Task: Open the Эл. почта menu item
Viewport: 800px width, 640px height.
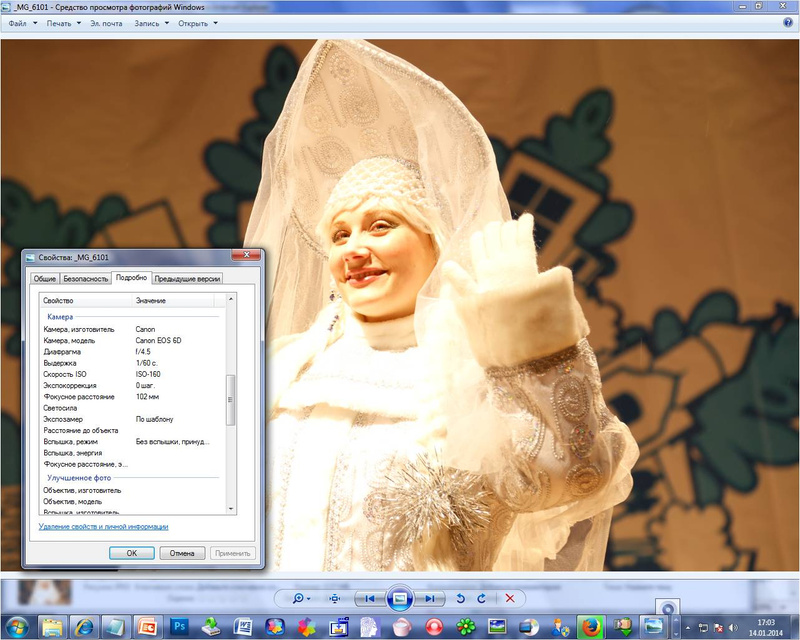Action: [x=105, y=22]
